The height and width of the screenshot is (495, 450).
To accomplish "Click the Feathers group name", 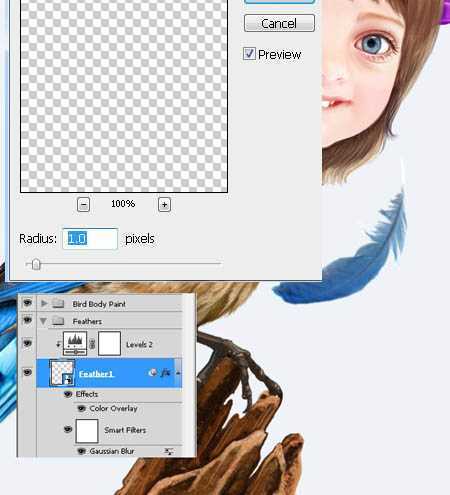I will [x=87, y=321].
